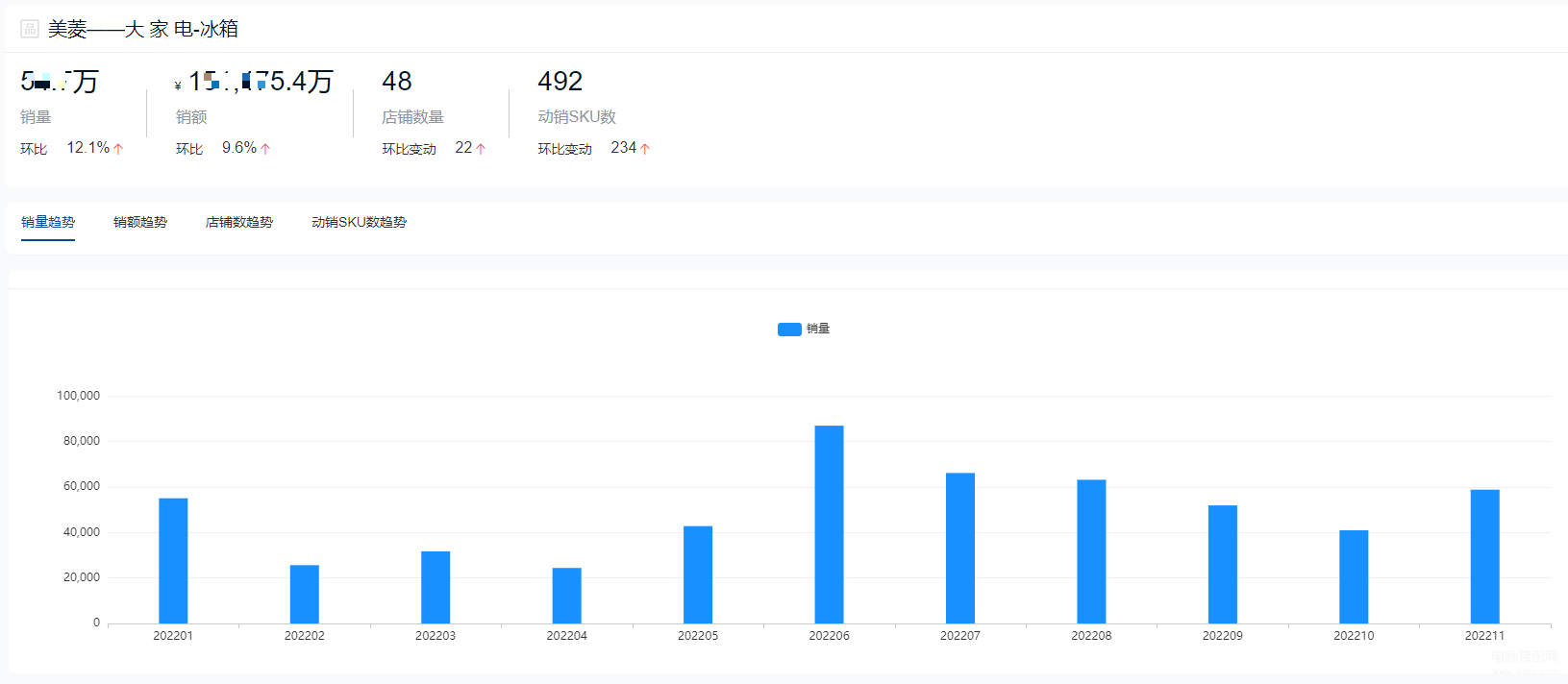The image size is (1568, 684).
Task: Select the 202210 bar in chart
Action: [x=1354, y=577]
